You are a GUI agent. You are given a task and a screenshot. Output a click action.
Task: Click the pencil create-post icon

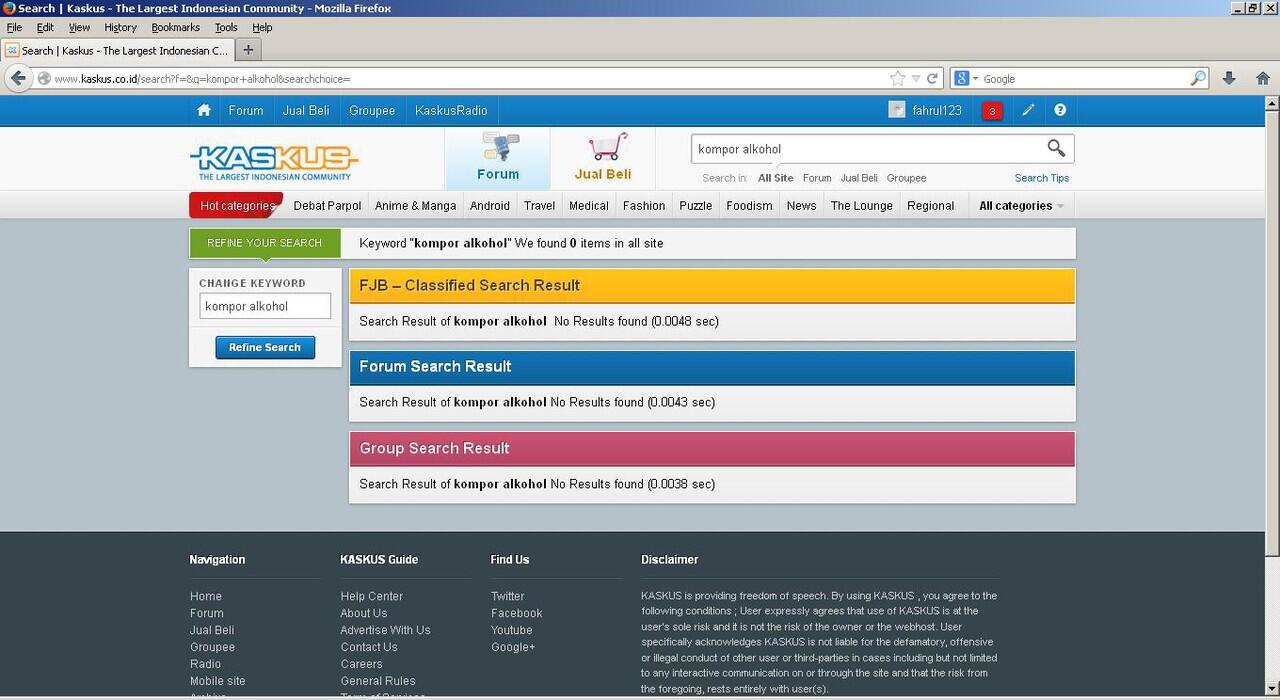(x=1028, y=110)
